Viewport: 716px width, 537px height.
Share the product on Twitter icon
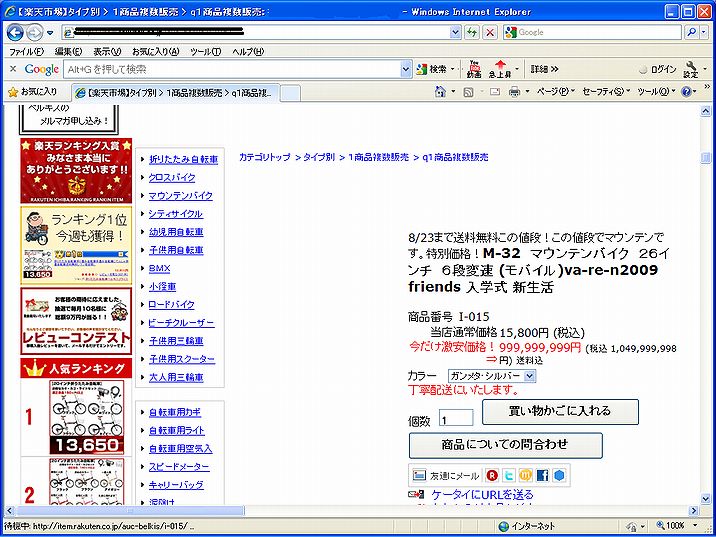(509, 475)
